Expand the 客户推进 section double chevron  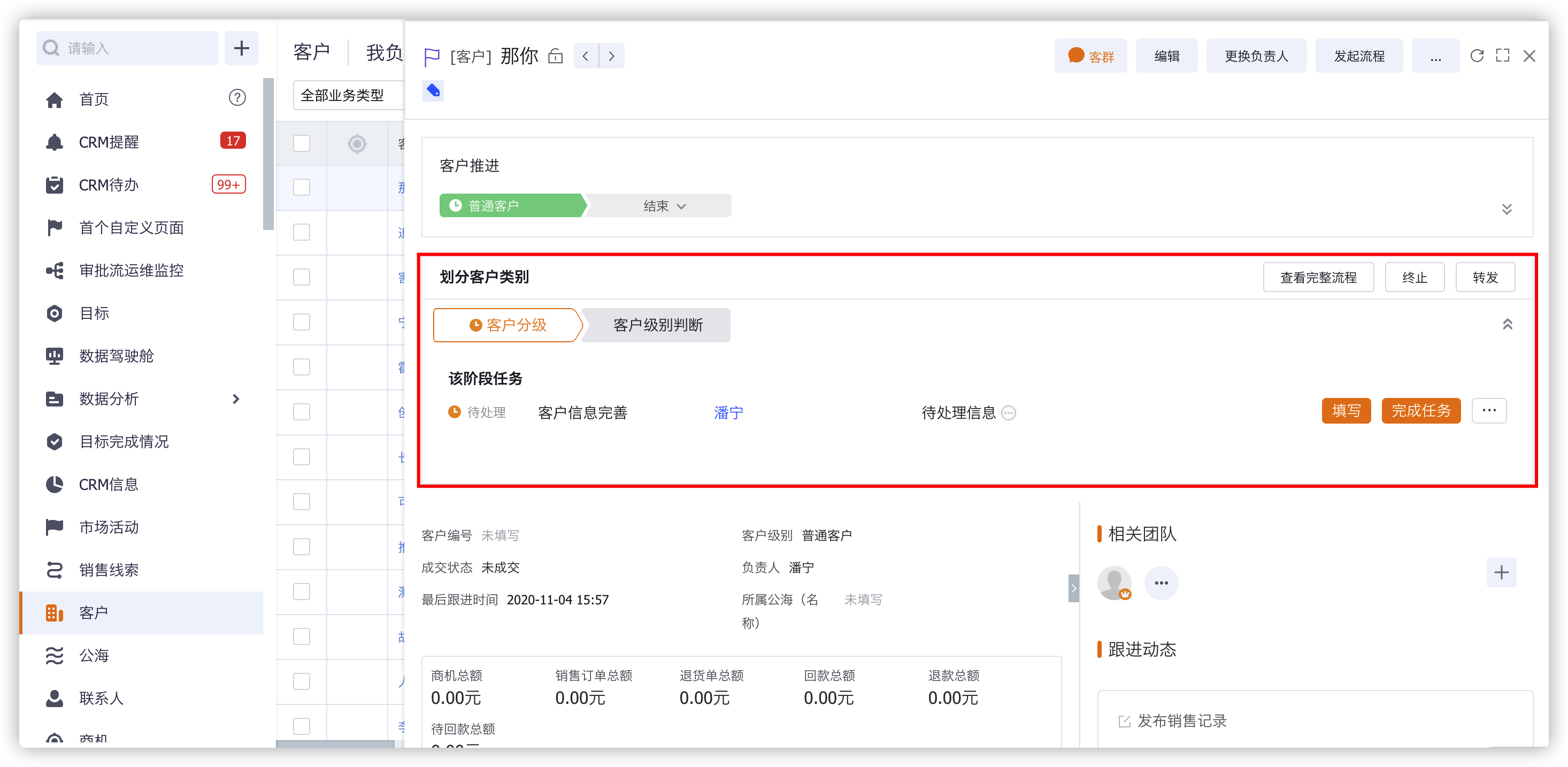click(1506, 210)
